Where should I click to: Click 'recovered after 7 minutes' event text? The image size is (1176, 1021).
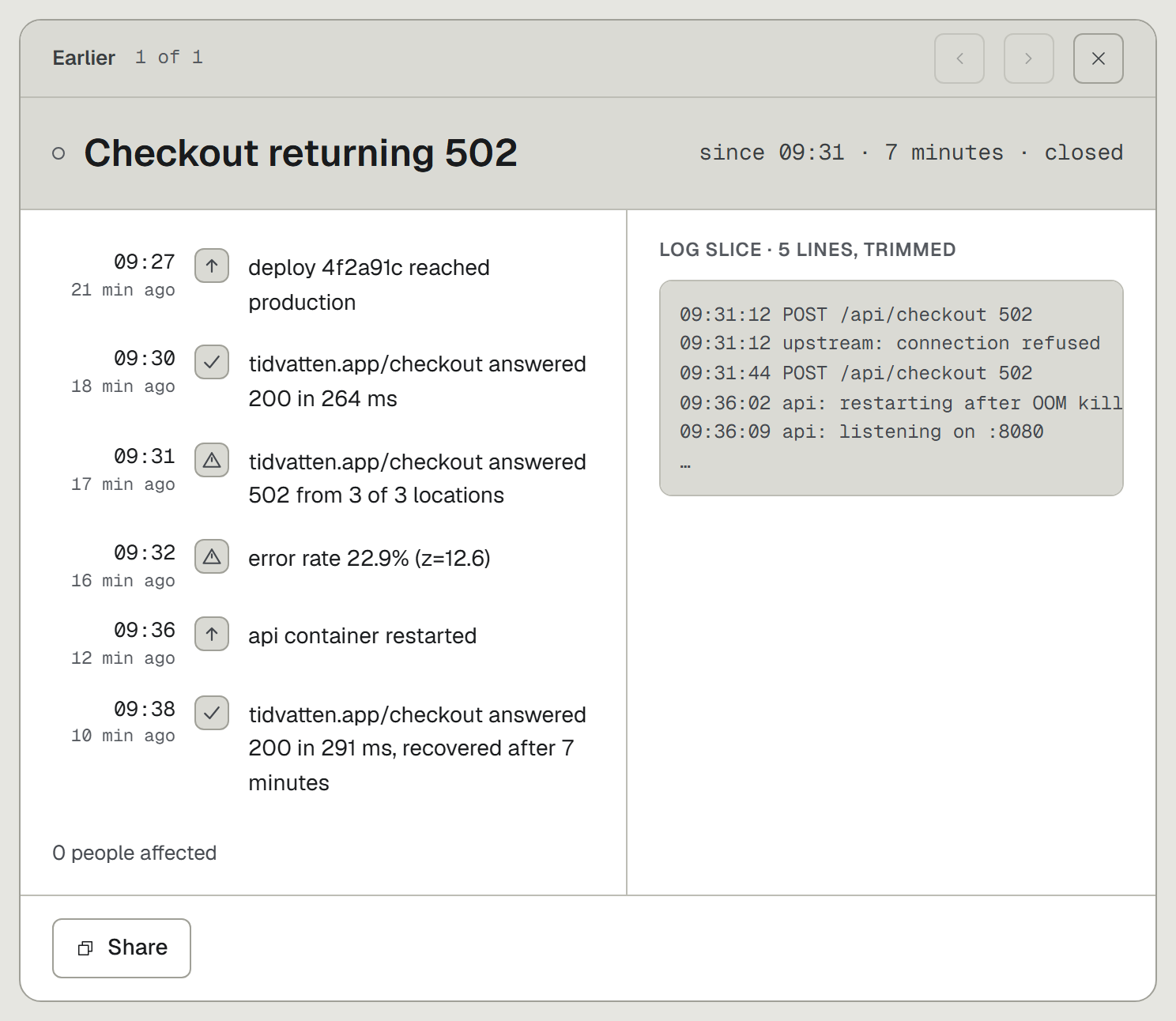411,765
